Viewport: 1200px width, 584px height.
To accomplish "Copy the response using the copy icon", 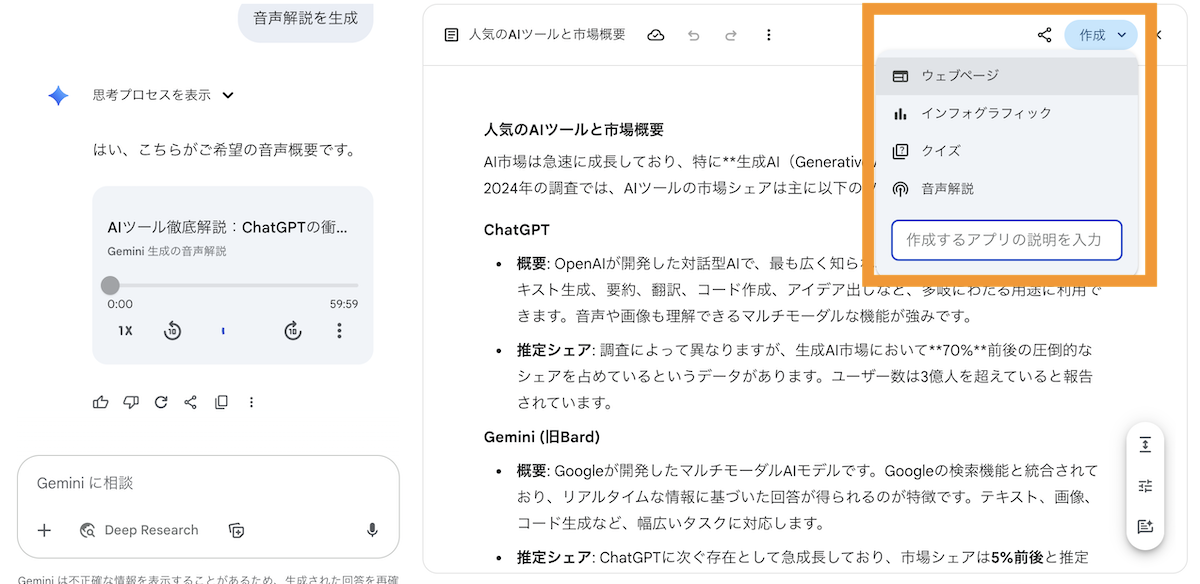I will (x=221, y=402).
